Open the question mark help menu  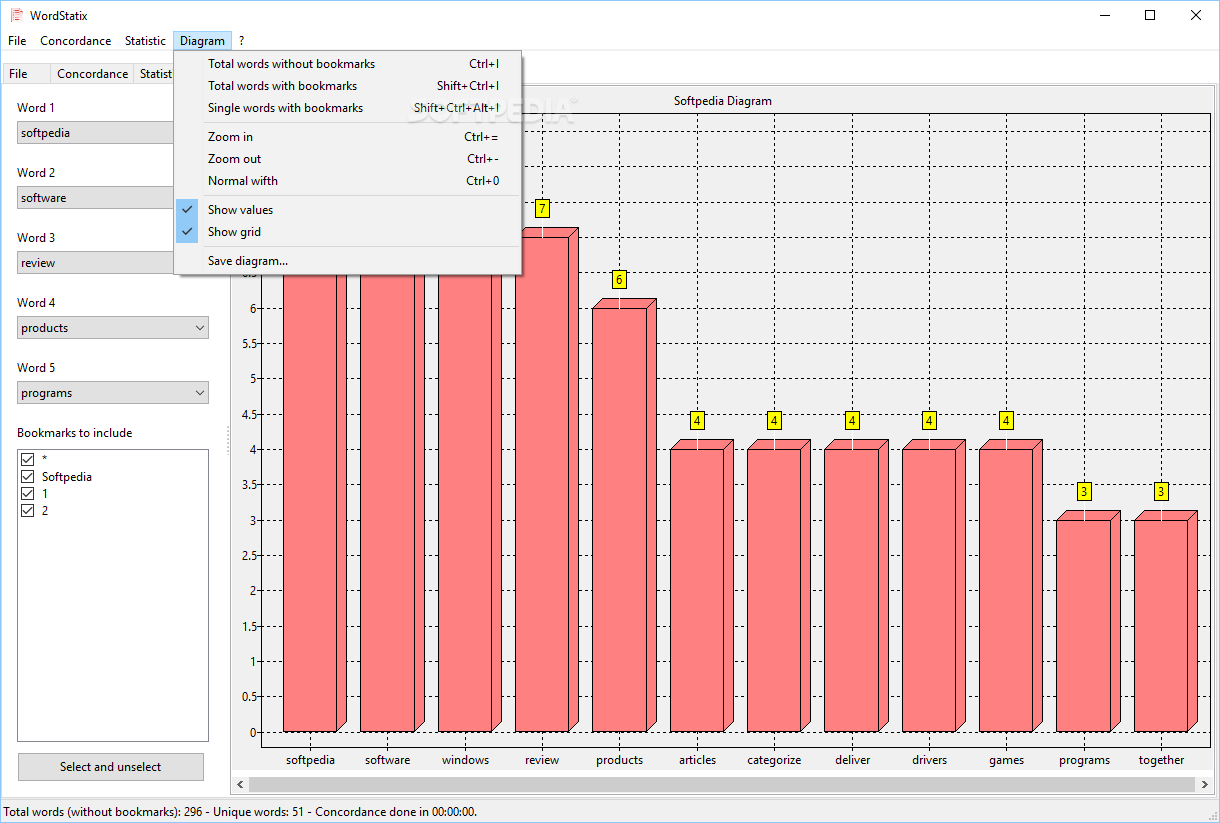point(241,41)
